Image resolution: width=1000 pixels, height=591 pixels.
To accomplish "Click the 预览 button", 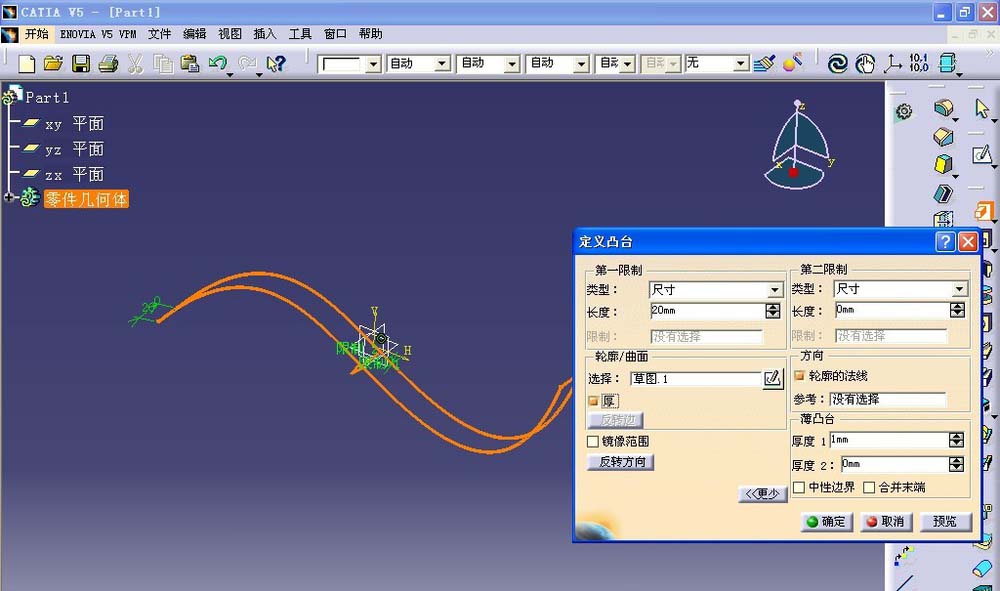I will (945, 522).
